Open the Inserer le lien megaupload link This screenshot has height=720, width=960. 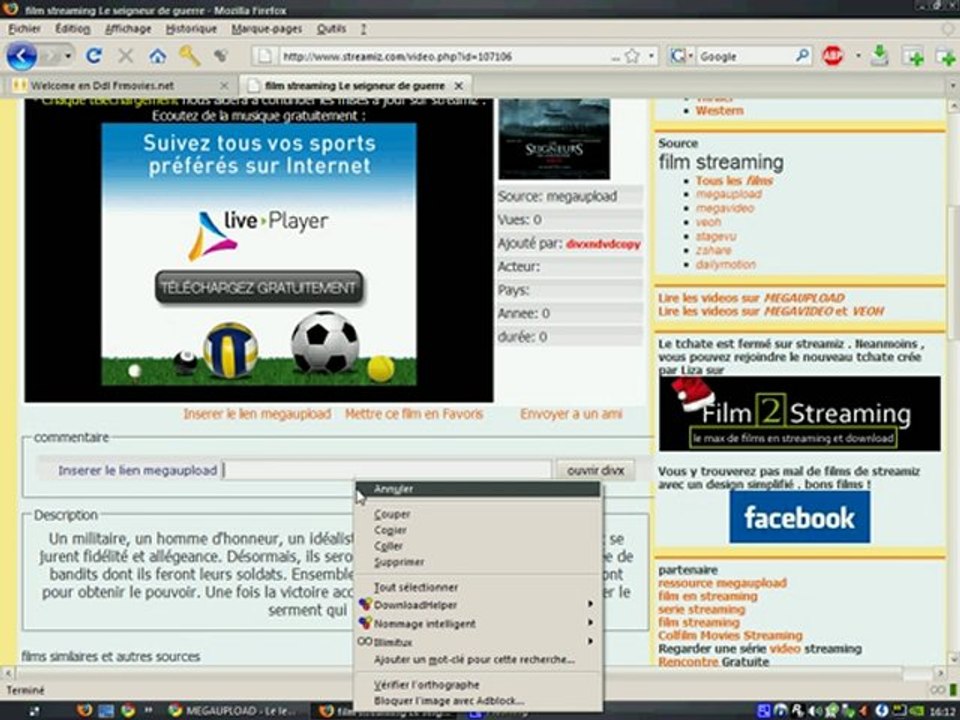point(257,414)
